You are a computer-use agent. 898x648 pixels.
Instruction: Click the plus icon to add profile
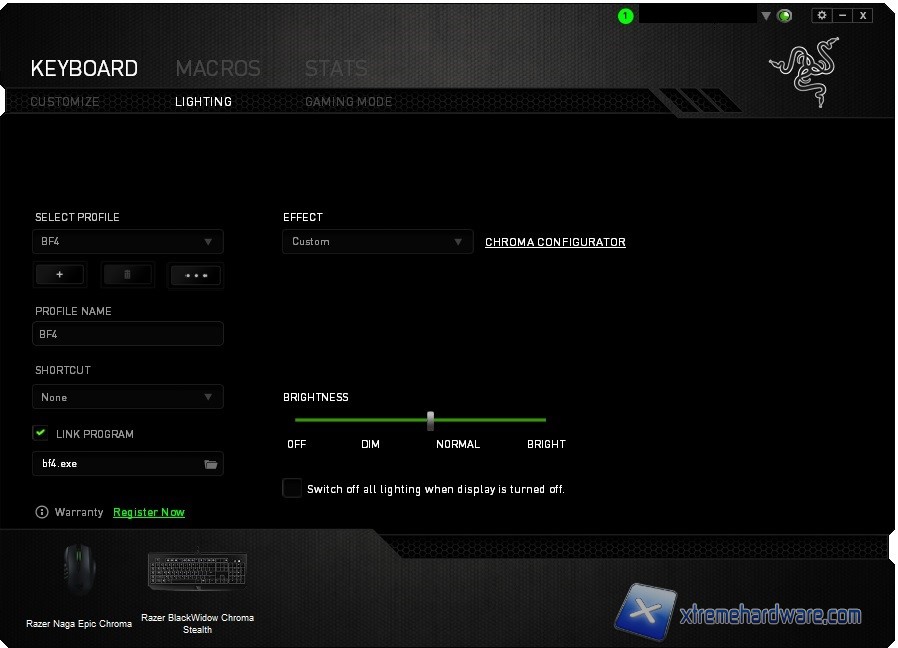[60, 275]
